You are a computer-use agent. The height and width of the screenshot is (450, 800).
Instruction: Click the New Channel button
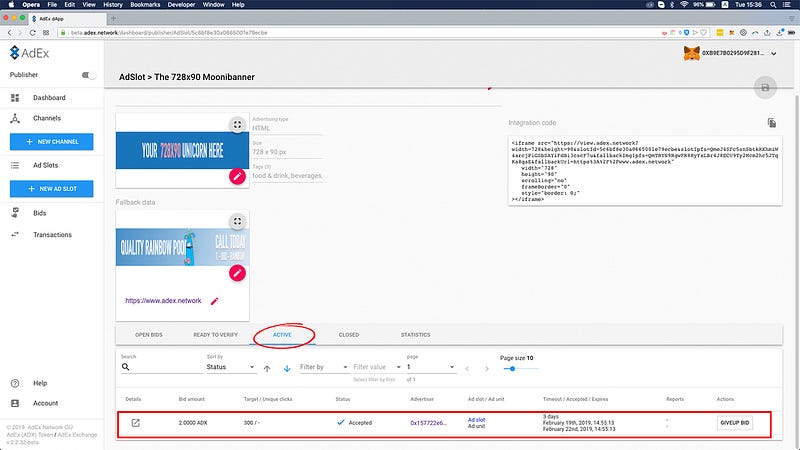coord(52,142)
